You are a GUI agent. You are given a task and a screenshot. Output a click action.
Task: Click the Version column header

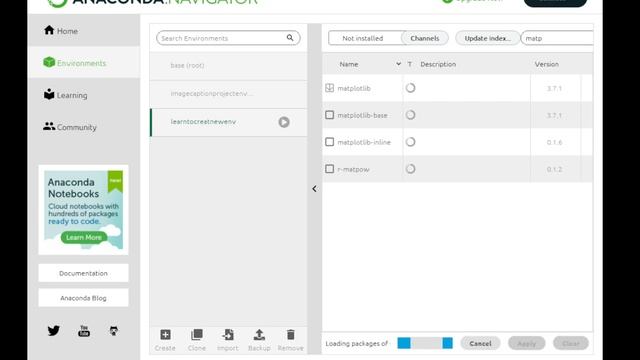point(547,64)
